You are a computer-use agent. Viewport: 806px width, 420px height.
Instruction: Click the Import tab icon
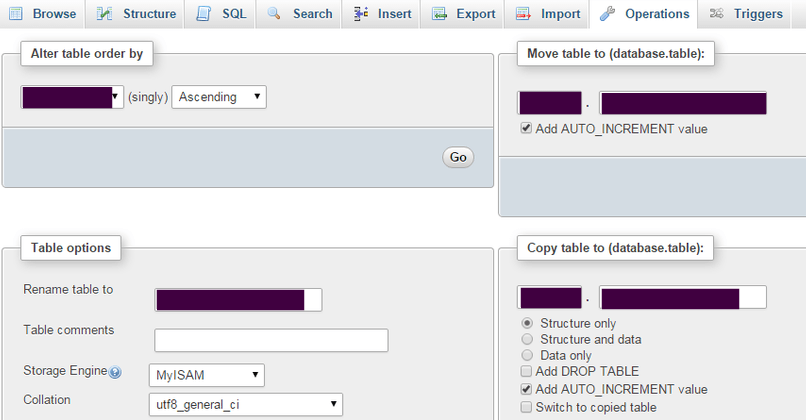coord(523,14)
